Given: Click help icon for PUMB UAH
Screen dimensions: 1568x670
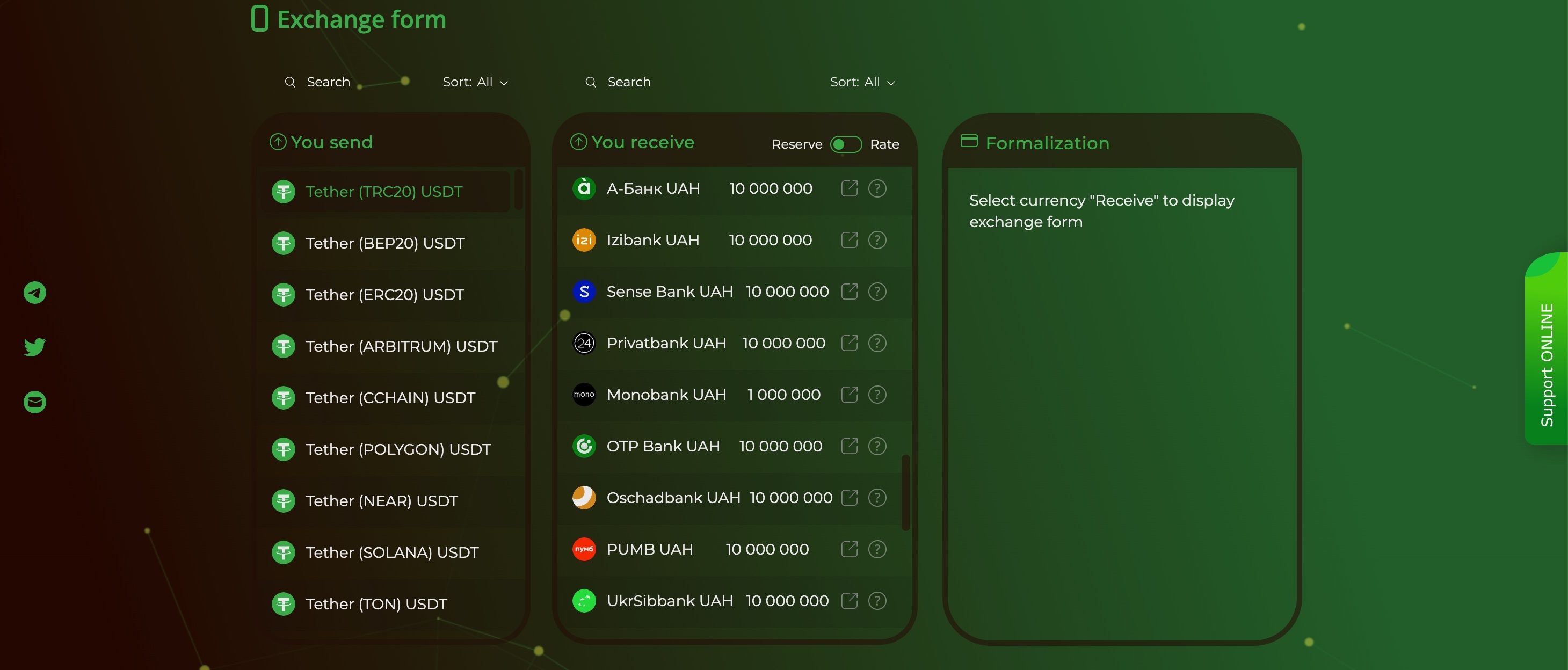Looking at the screenshot, I should coord(876,550).
